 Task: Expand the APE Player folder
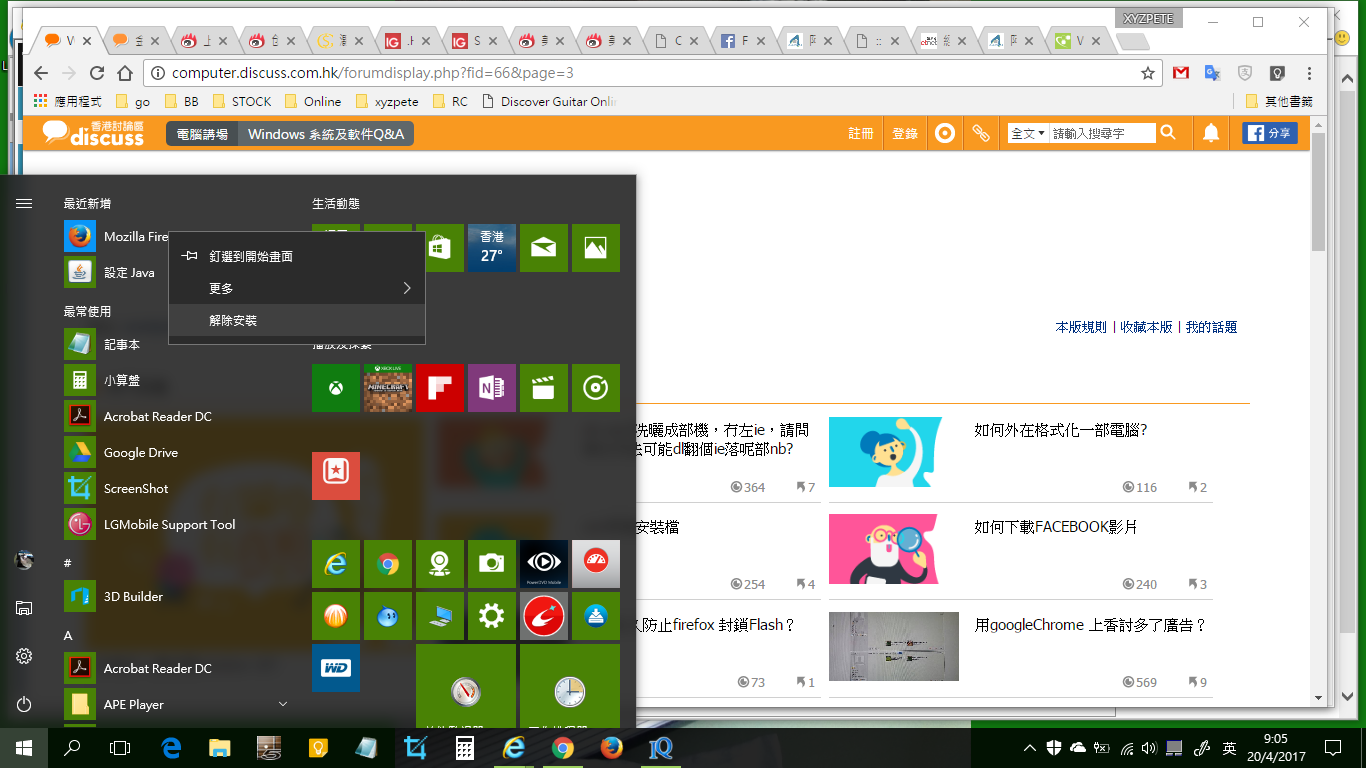176,704
